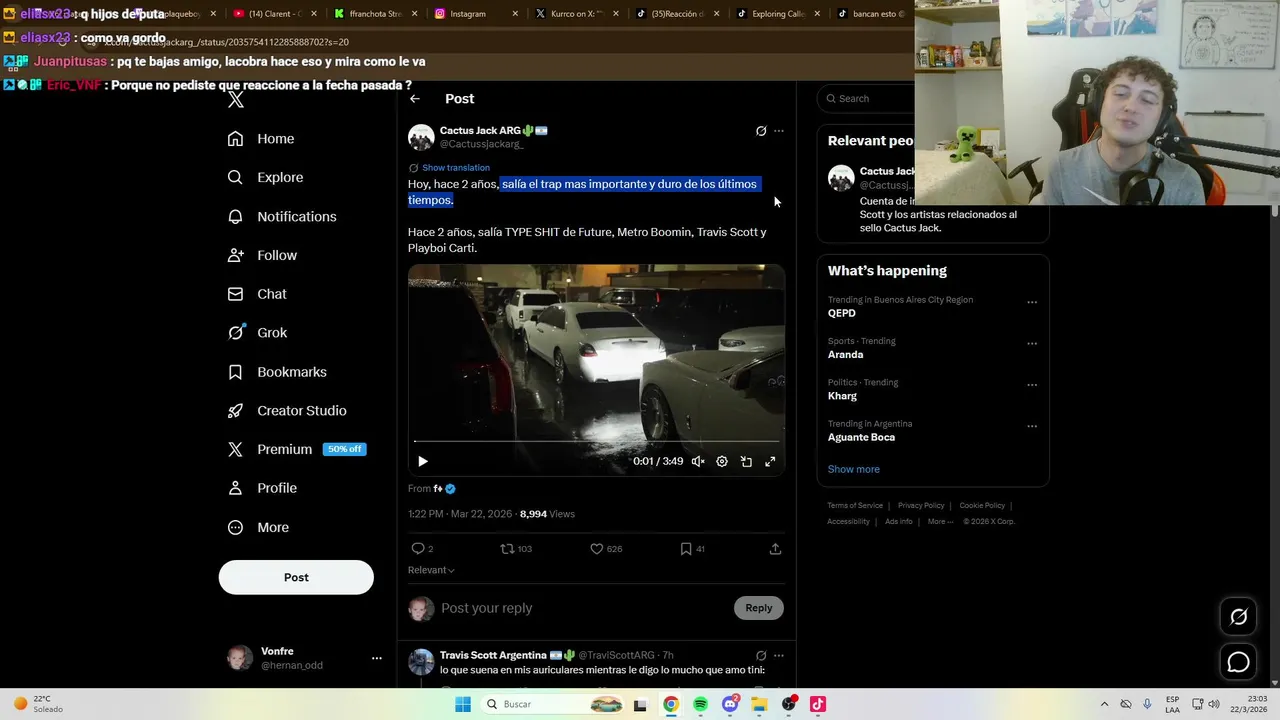The image size is (1280, 720).
Task: Open Notifications in the sidebar
Action: pos(282,217)
